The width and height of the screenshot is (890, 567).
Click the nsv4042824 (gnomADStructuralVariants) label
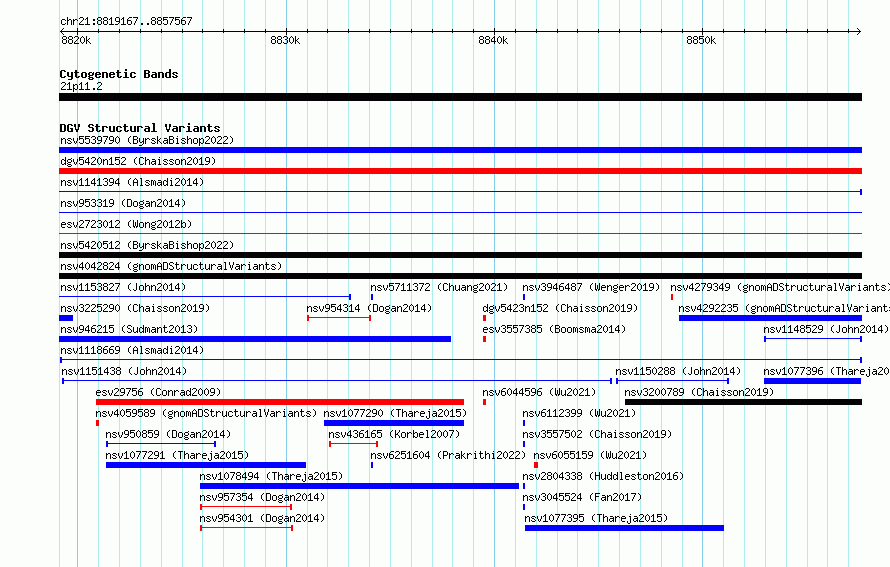click(171, 266)
